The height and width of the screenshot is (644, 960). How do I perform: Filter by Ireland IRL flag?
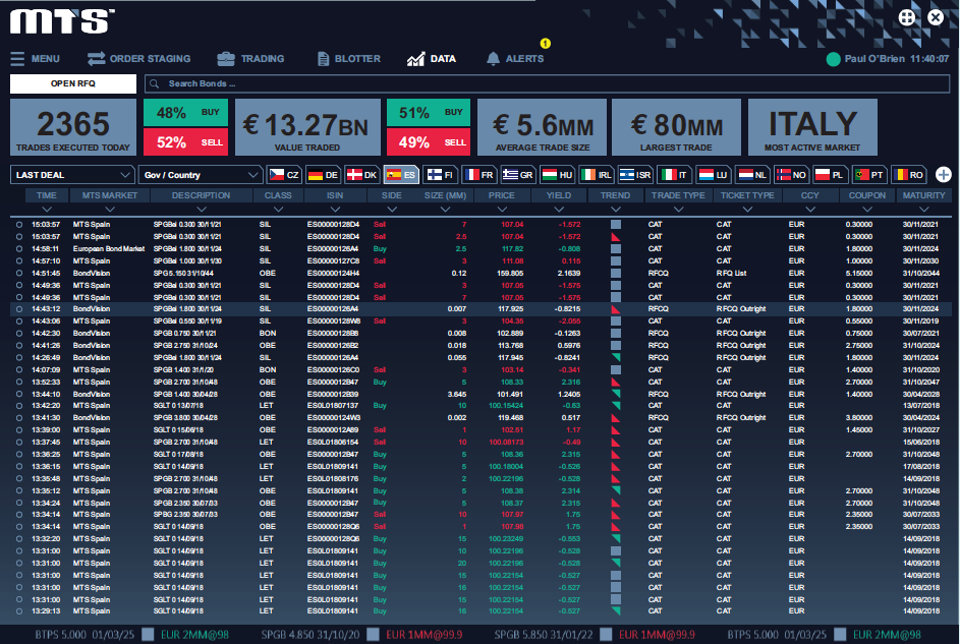point(596,174)
